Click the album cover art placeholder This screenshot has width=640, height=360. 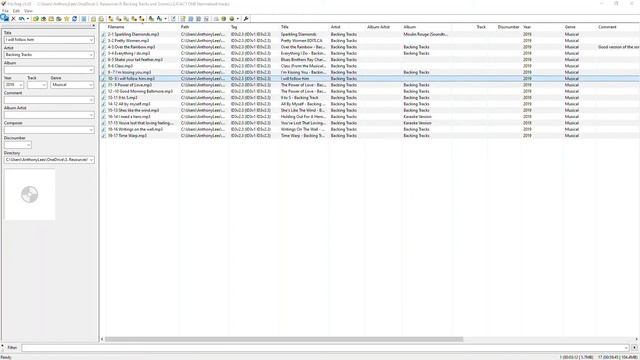pos(29,195)
